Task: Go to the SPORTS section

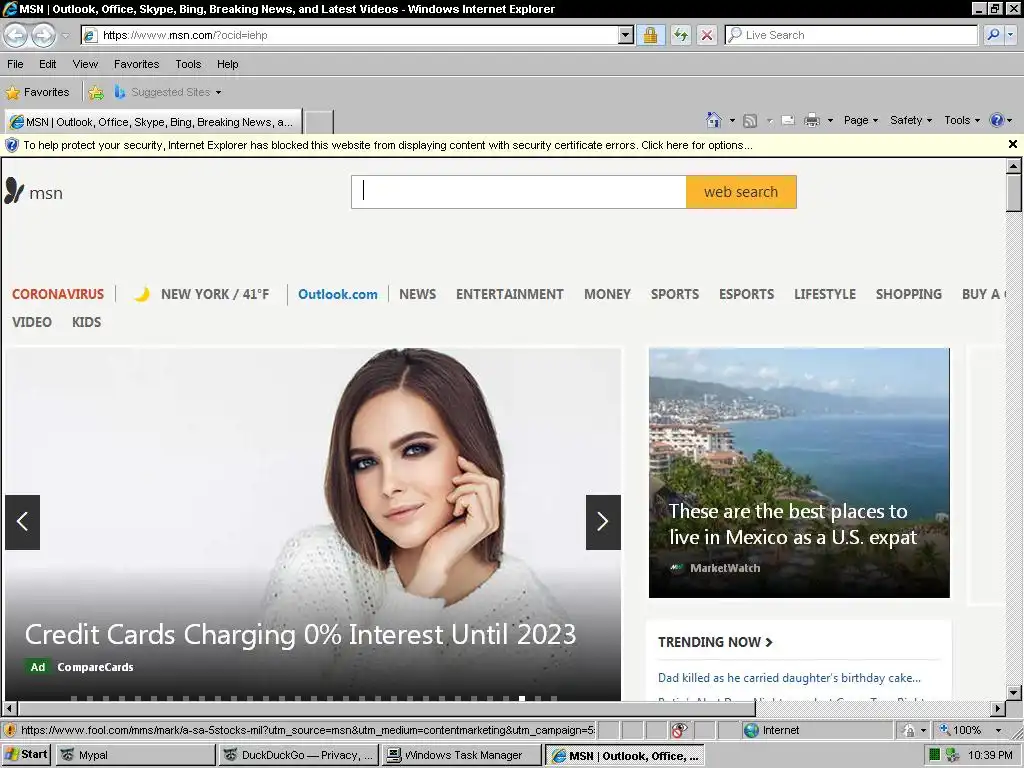Action: (675, 294)
